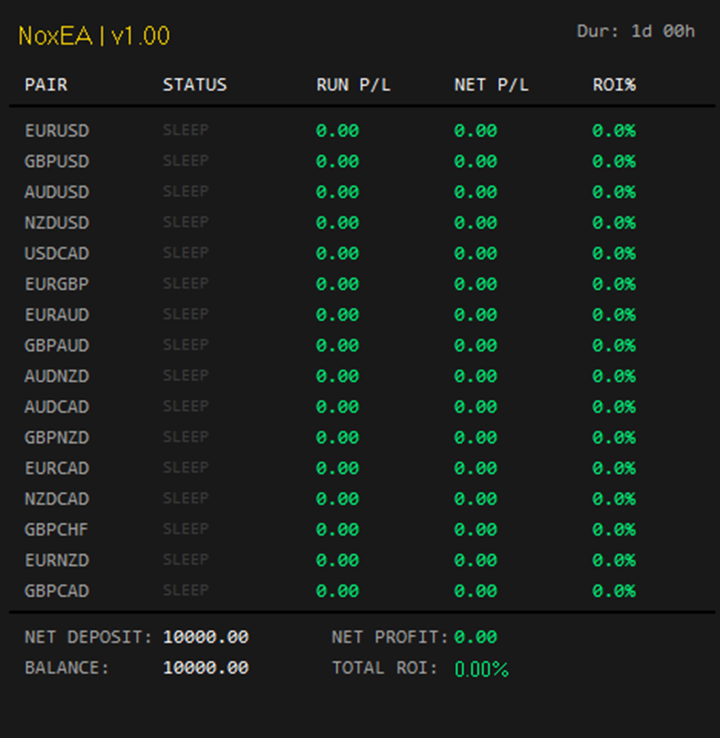The image size is (720, 738).
Task: Click the net profit value
Action: click(475, 637)
